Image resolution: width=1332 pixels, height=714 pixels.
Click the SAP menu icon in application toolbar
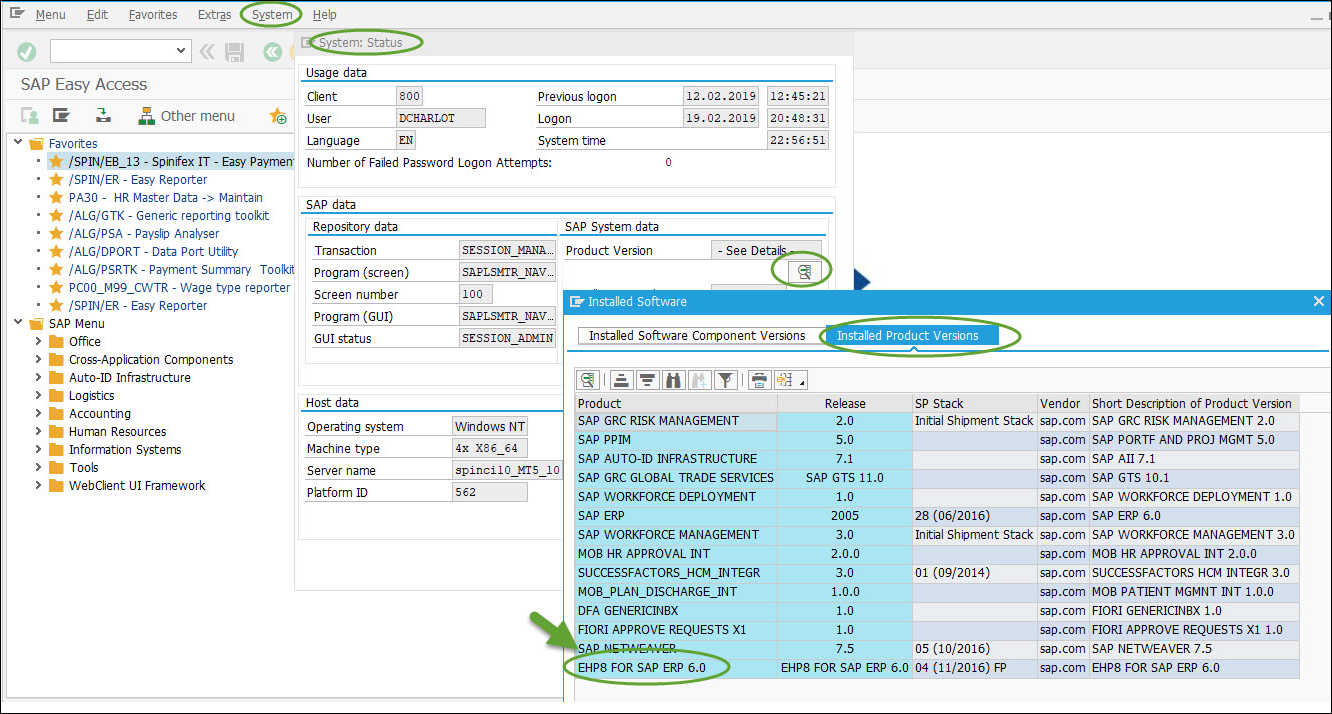[x=62, y=116]
